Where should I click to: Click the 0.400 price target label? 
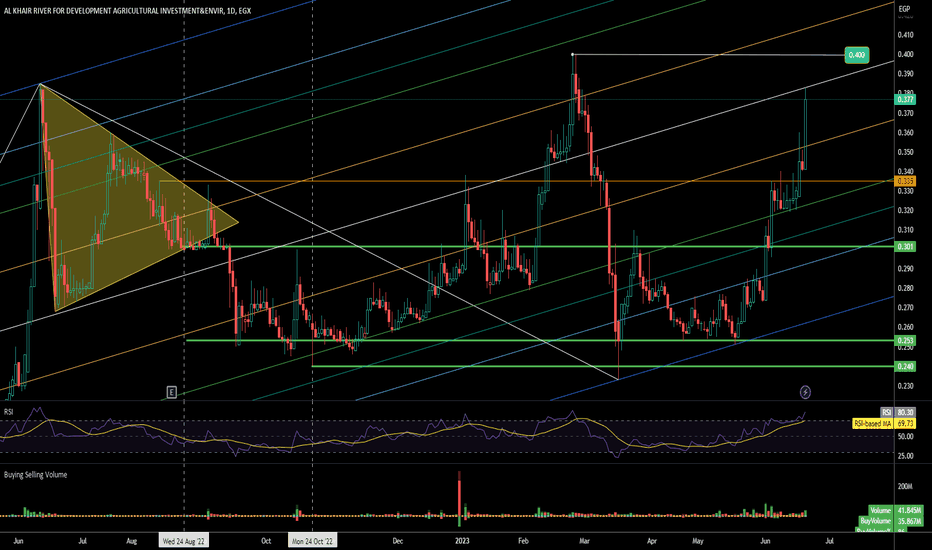pyautogui.click(x=857, y=55)
